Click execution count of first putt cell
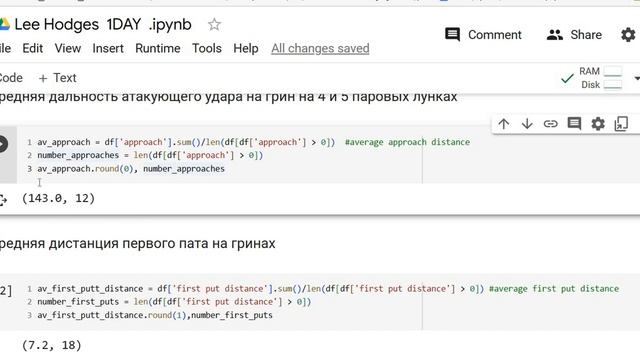640x360 pixels. pos(6,291)
